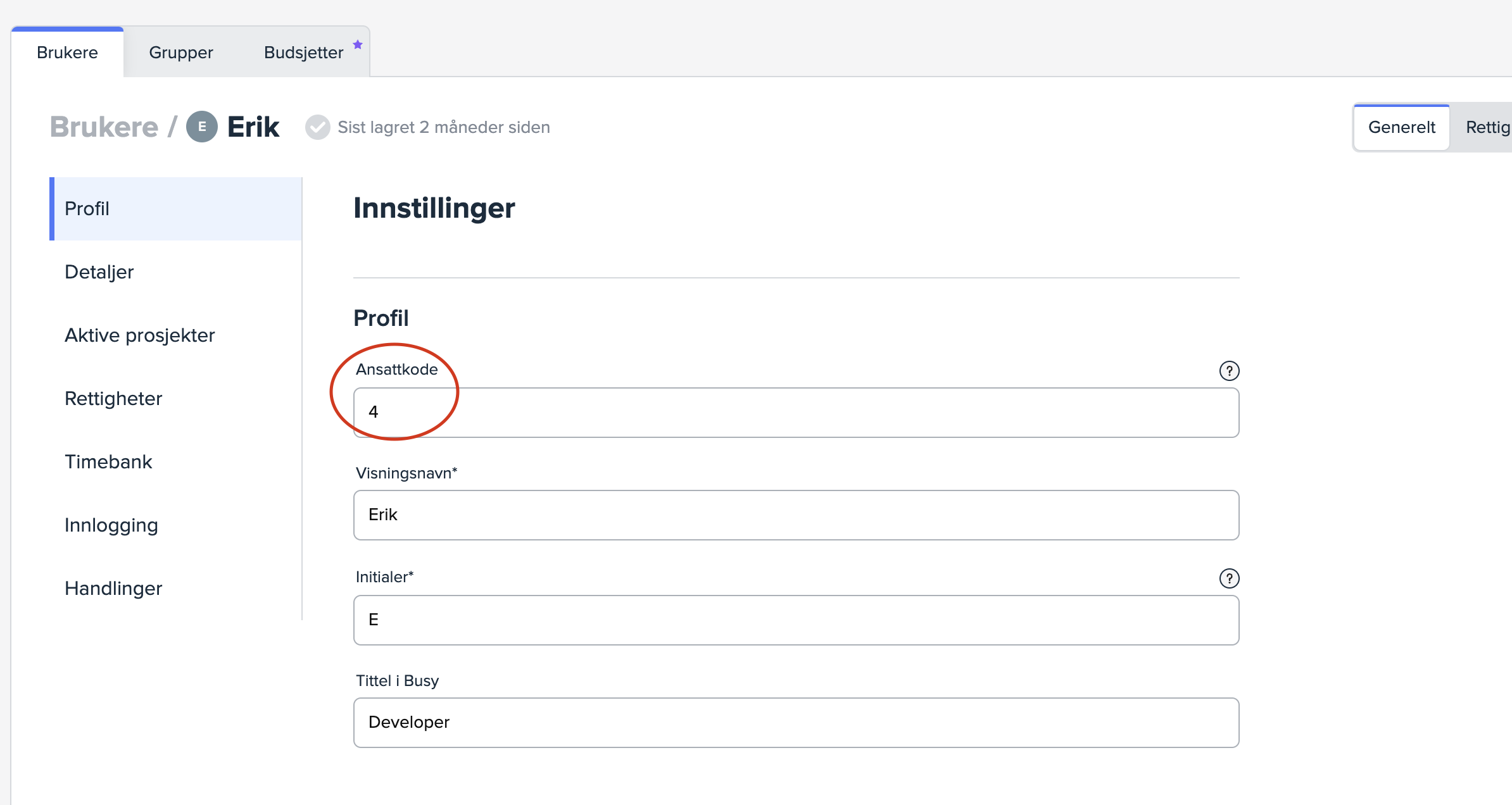Click the saved checkmark status icon

318,127
